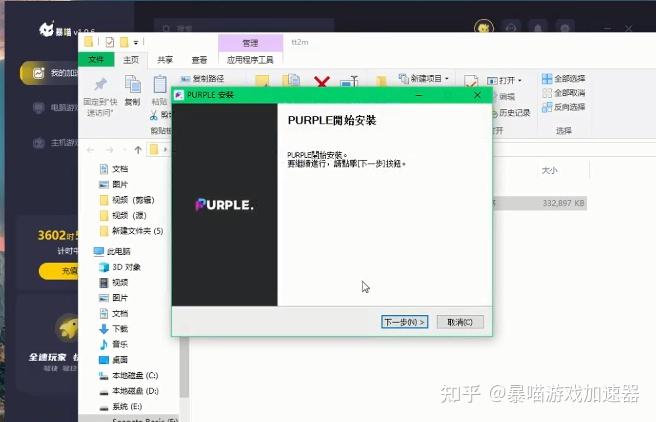
Task: Open the 打开 dropdown in ribbon
Action: [x=505, y=80]
